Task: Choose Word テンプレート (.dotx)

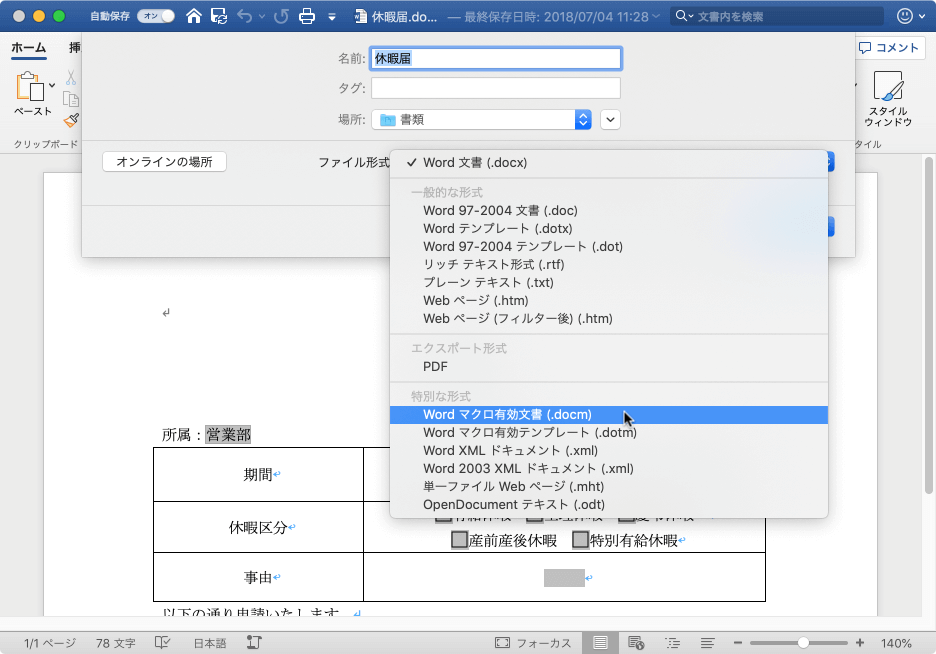Action: coord(609,229)
